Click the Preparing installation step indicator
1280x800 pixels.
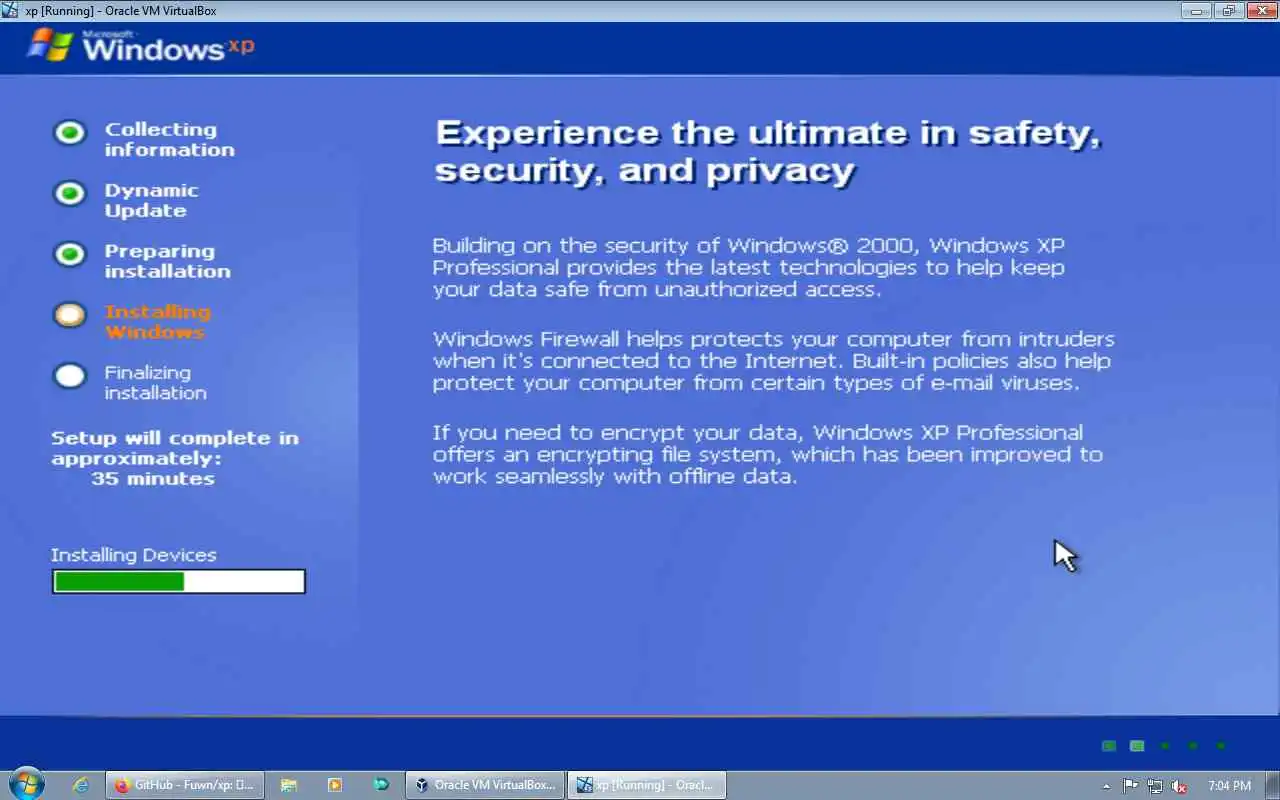[70, 254]
